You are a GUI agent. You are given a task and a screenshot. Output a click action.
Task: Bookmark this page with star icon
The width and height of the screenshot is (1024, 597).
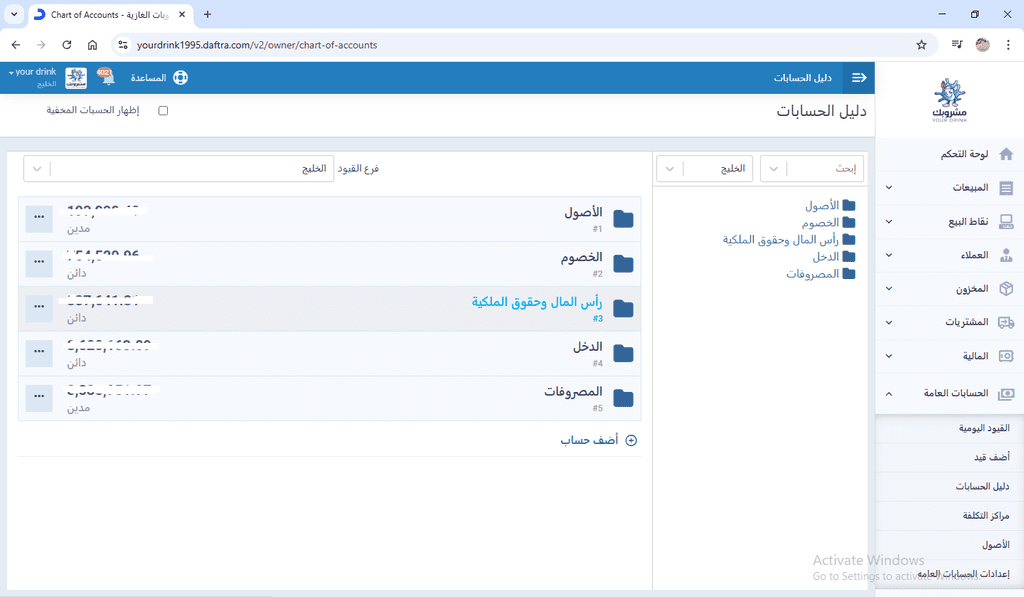point(921,45)
